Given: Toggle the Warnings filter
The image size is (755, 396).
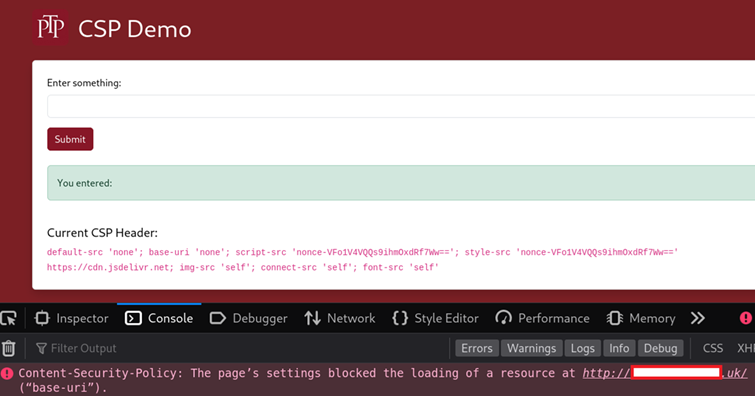Looking at the screenshot, I should point(531,348).
